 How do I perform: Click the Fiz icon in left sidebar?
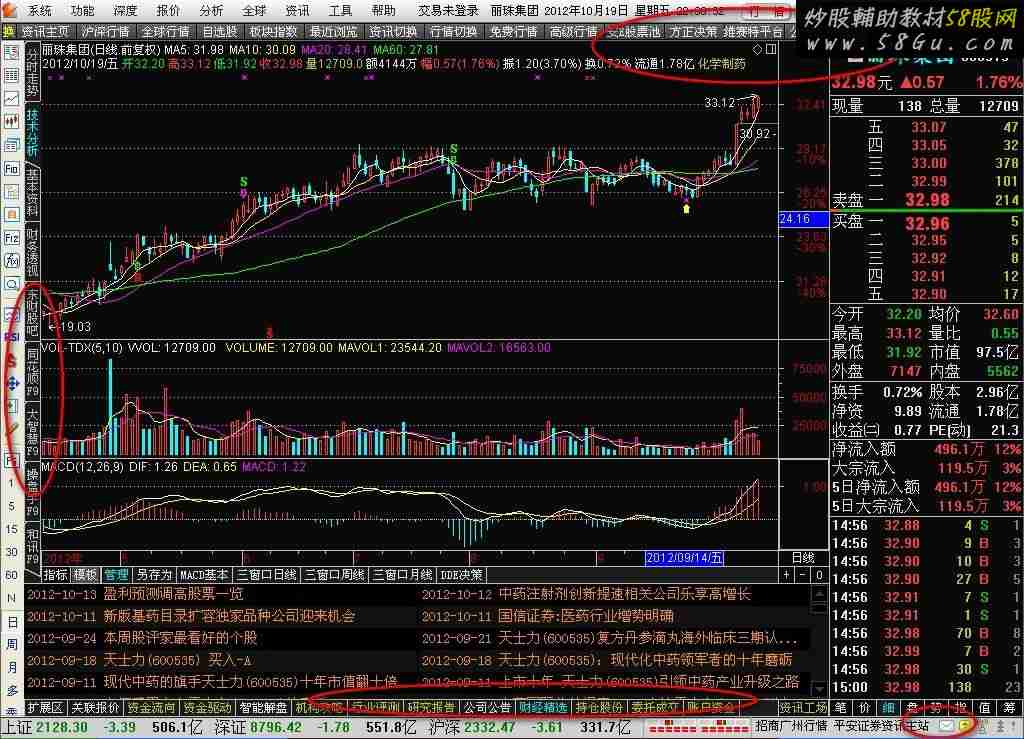click(x=12, y=238)
